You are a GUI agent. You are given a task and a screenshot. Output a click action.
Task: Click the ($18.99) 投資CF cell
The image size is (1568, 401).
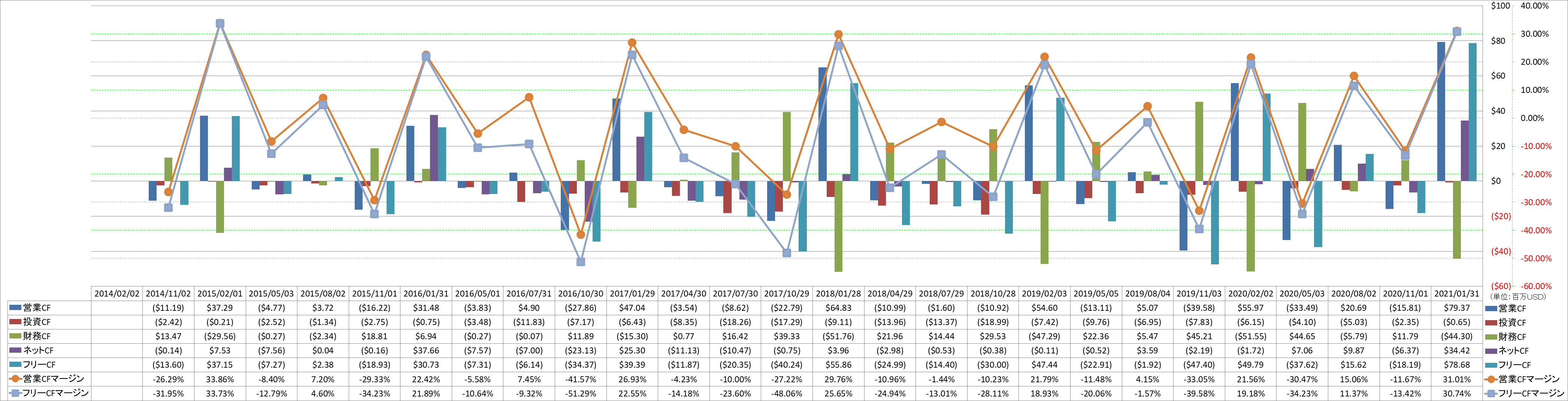pos(993,322)
